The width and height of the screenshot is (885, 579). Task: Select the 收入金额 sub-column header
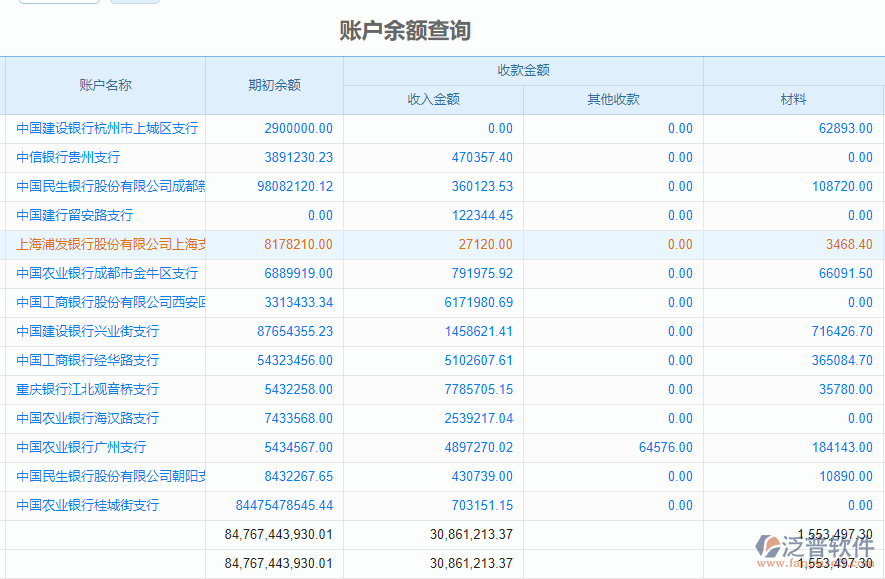click(x=430, y=100)
